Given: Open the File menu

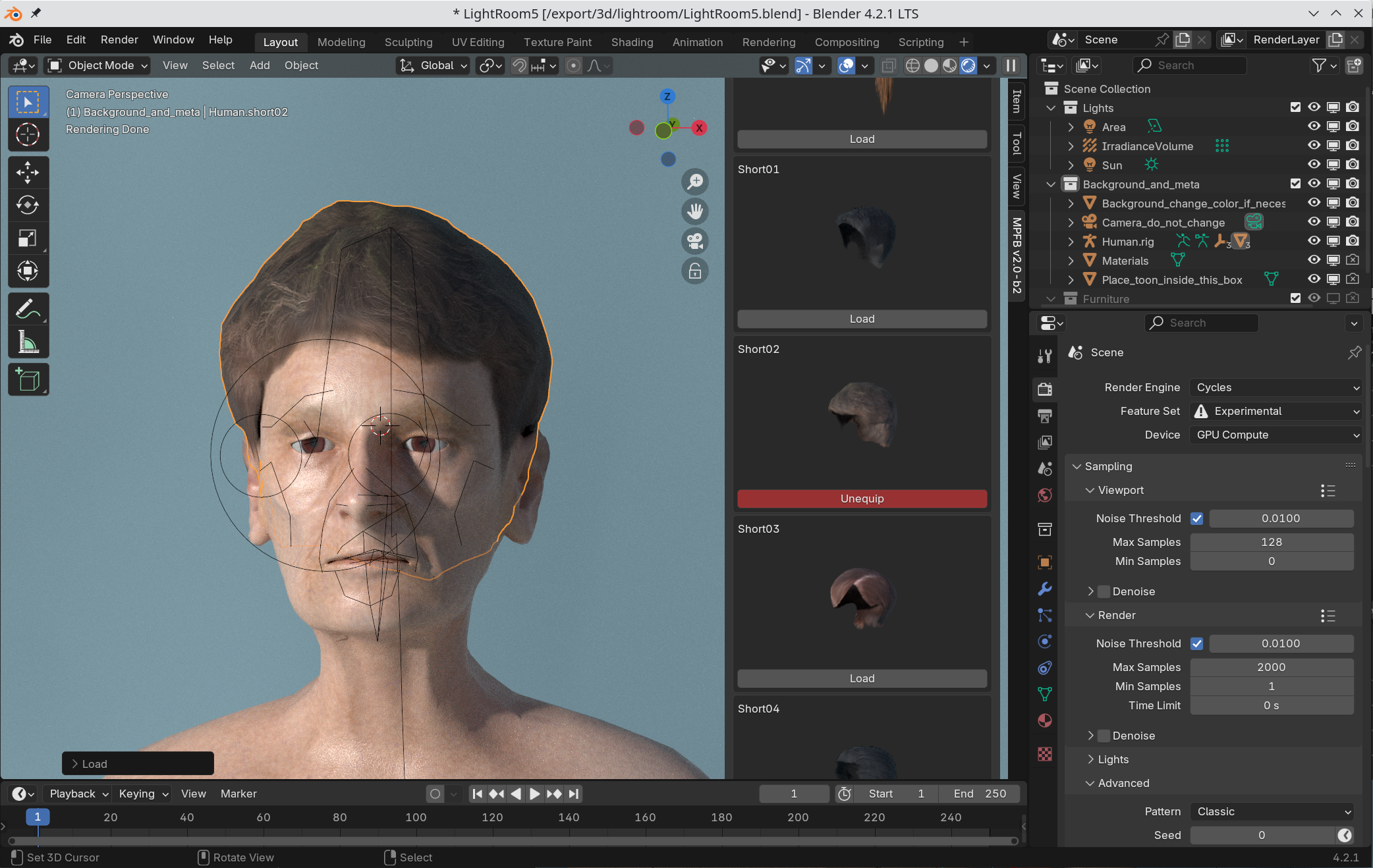Looking at the screenshot, I should click(42, 40).
